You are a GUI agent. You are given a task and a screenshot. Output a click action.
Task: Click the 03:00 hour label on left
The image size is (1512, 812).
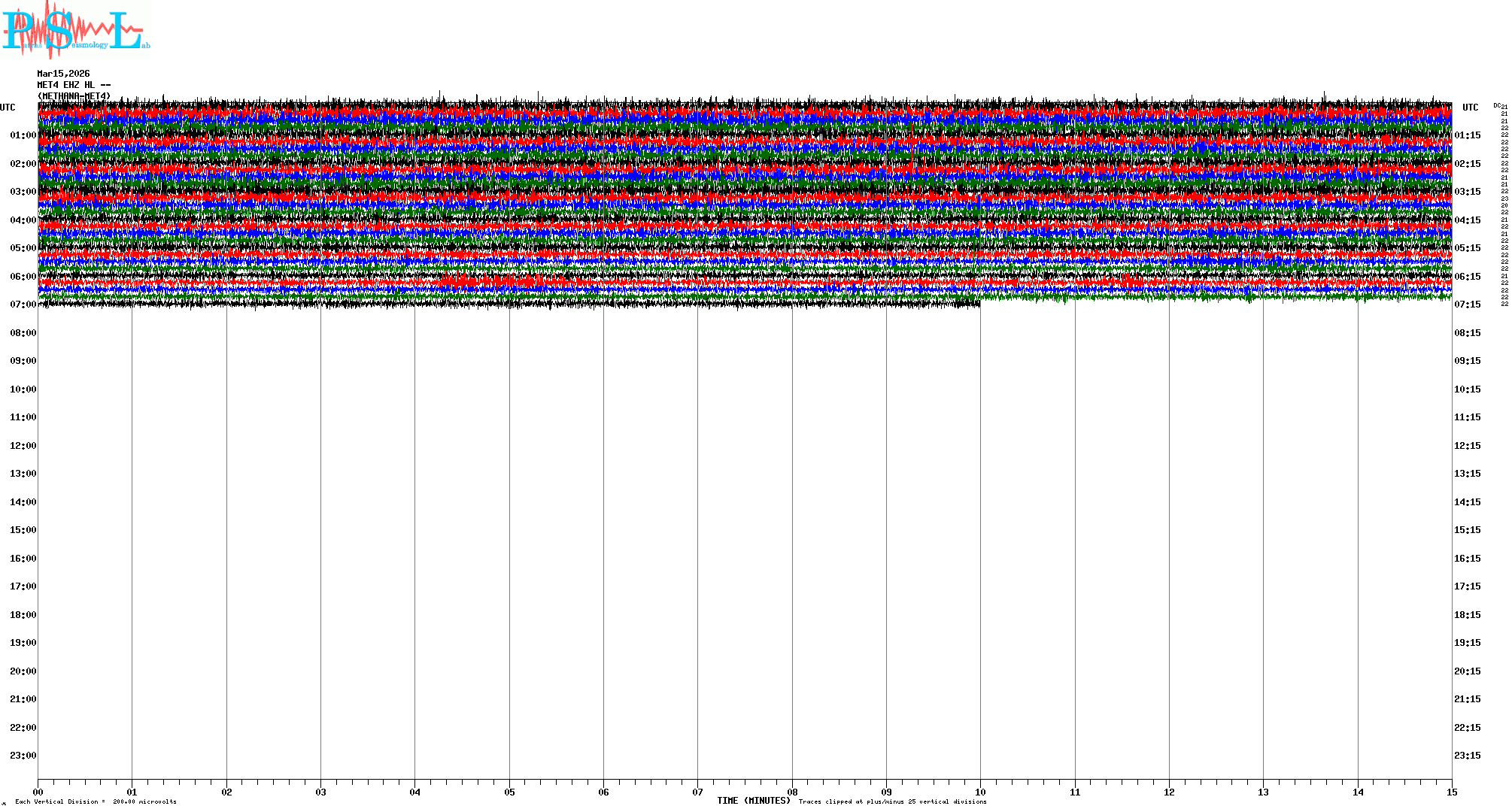23,192
